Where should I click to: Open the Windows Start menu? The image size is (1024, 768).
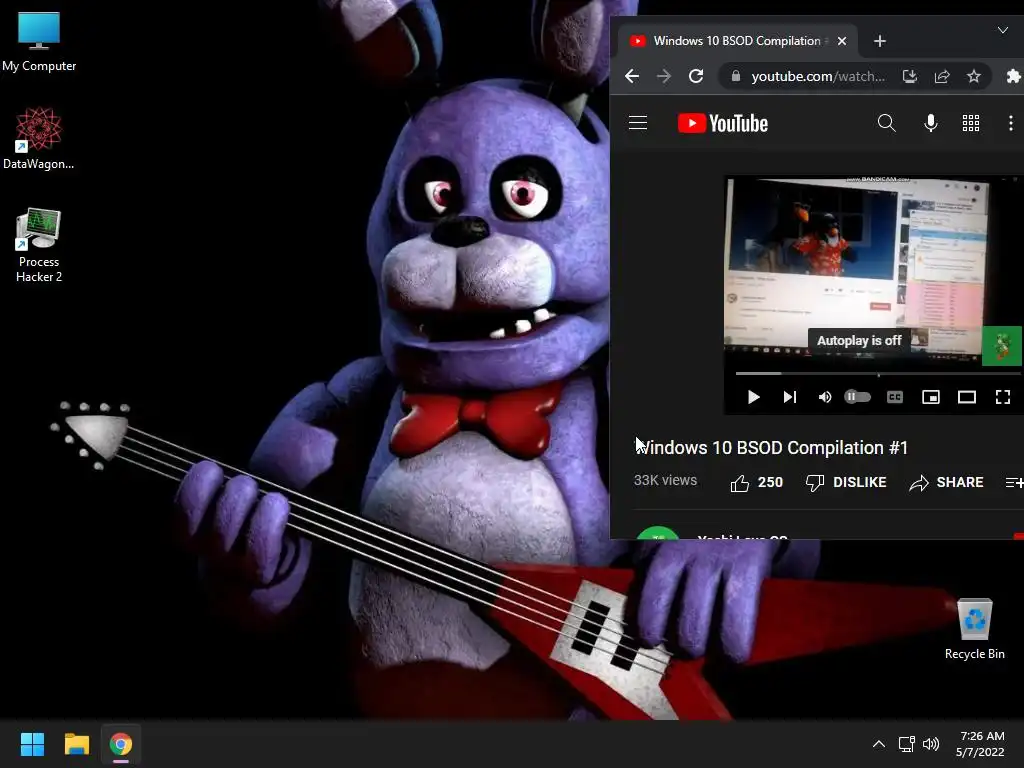tap(32, 744)
